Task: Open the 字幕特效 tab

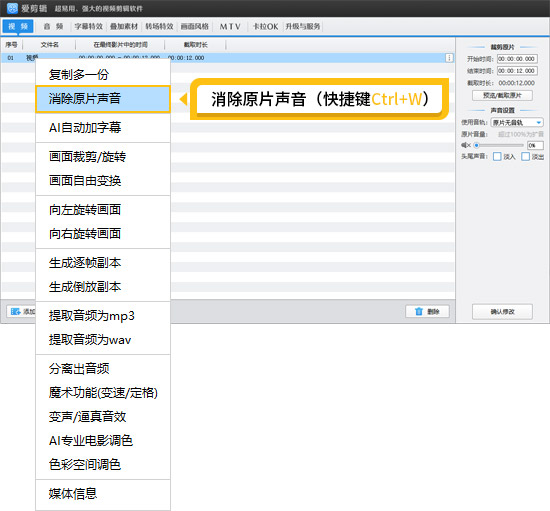Action: pyautogui.click(x=88, y=26)
